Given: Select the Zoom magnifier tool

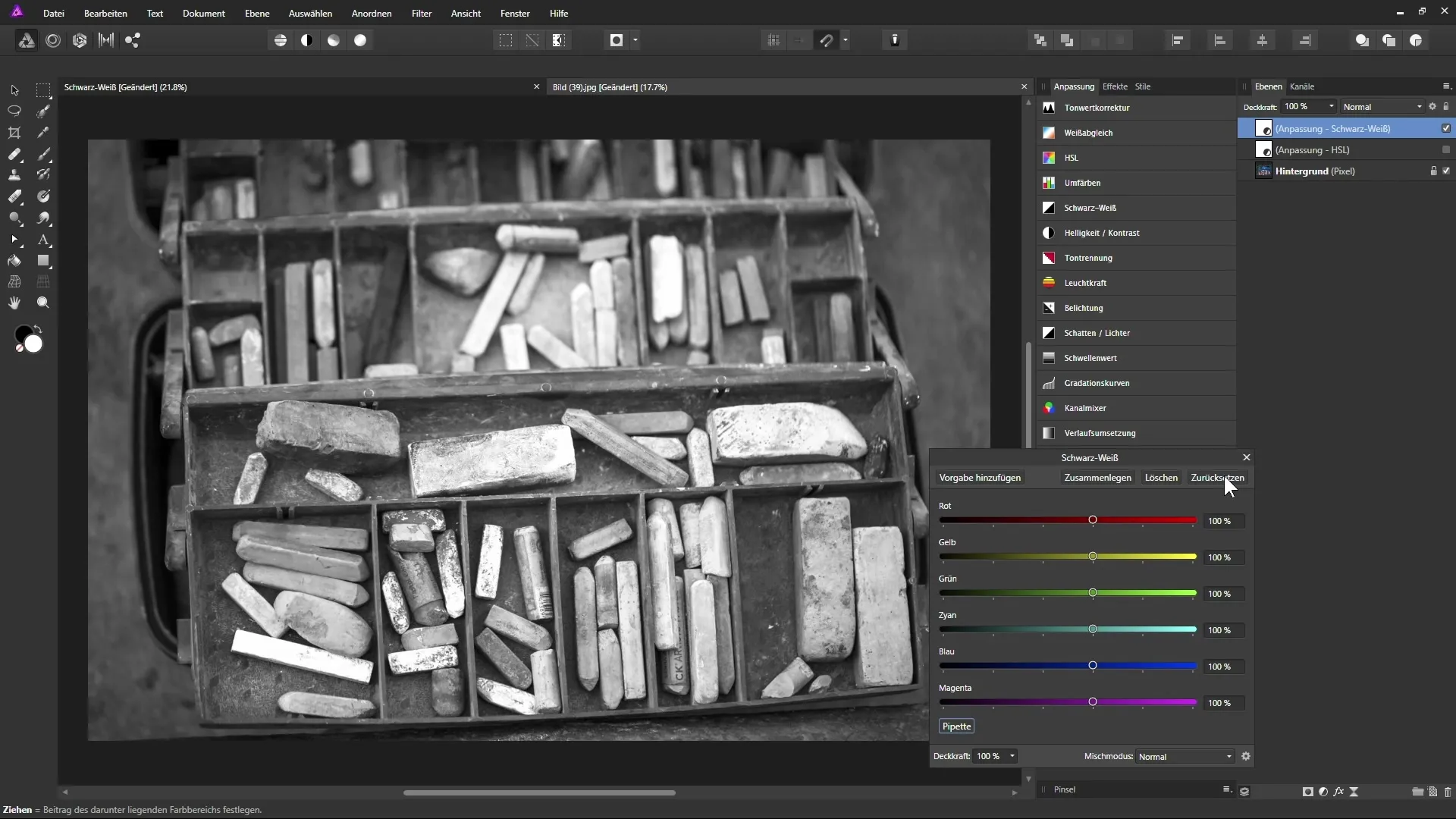Looking at the screenshot, I should (43, 303).
